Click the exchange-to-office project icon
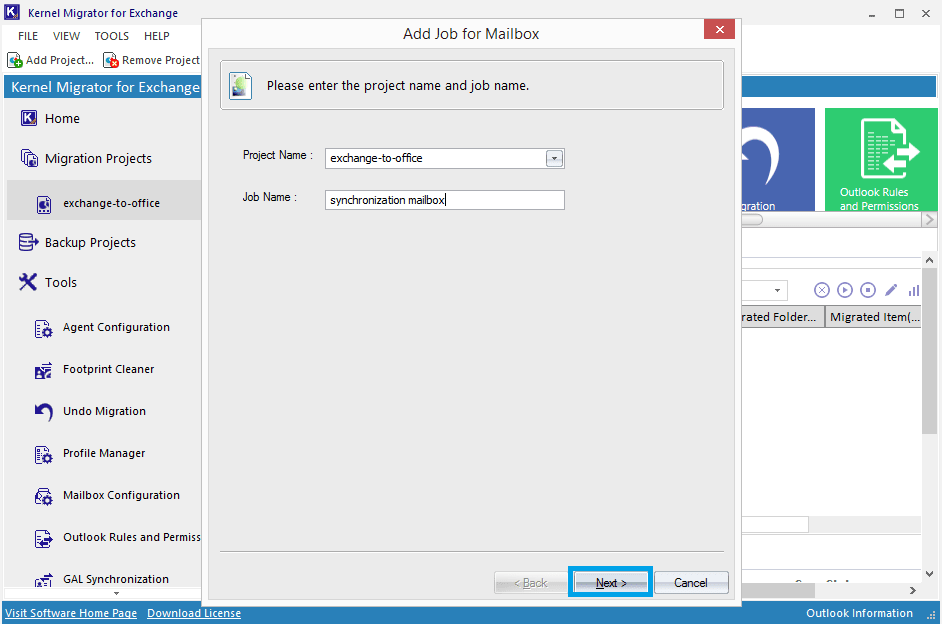Screen dimensions: 942x624 pyautogui.click(x=44, y=205)
